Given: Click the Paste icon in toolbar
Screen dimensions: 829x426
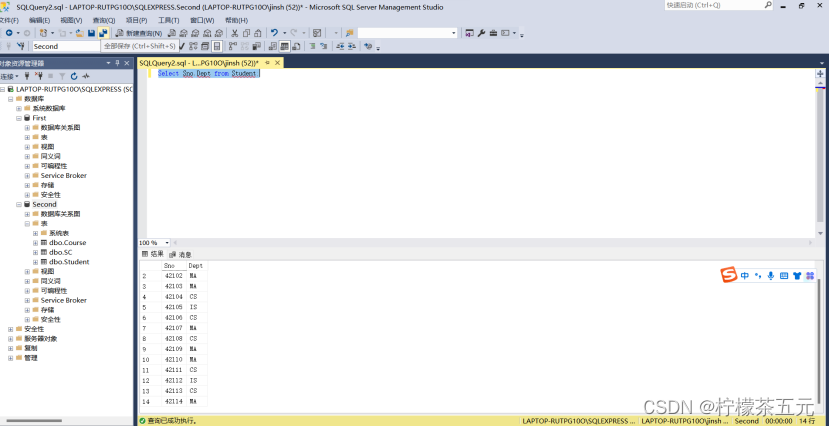Looking at the screenshot, I should 257,33.
